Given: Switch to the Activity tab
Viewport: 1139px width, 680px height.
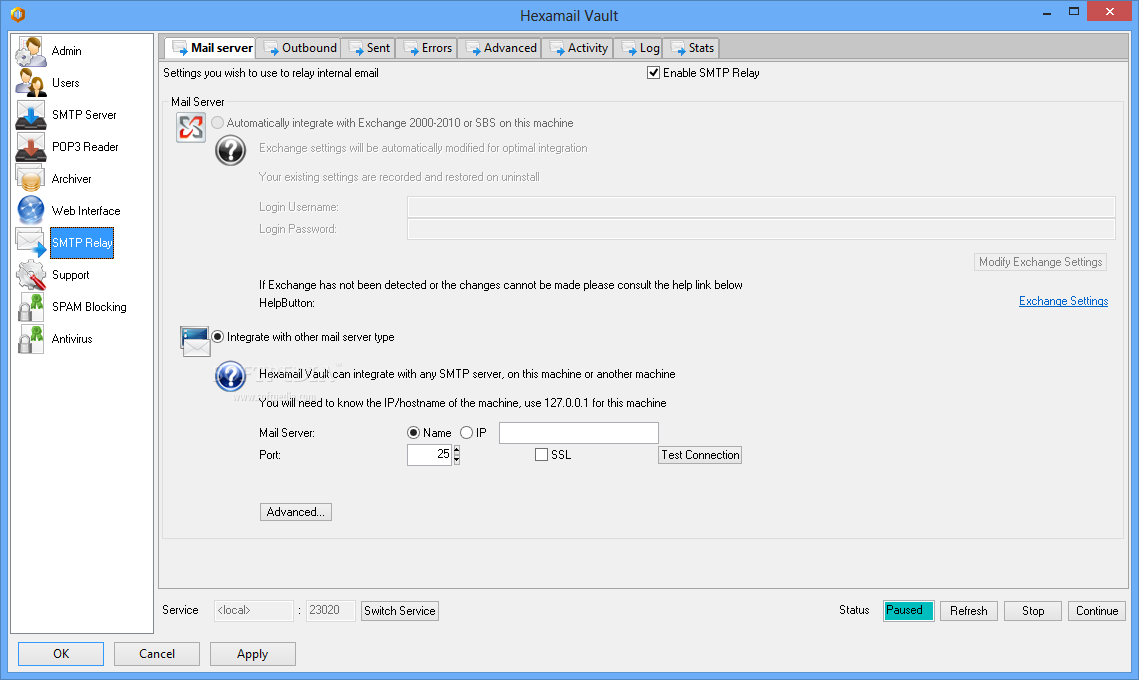Looking at the screenshot, I should click(578, 48).
